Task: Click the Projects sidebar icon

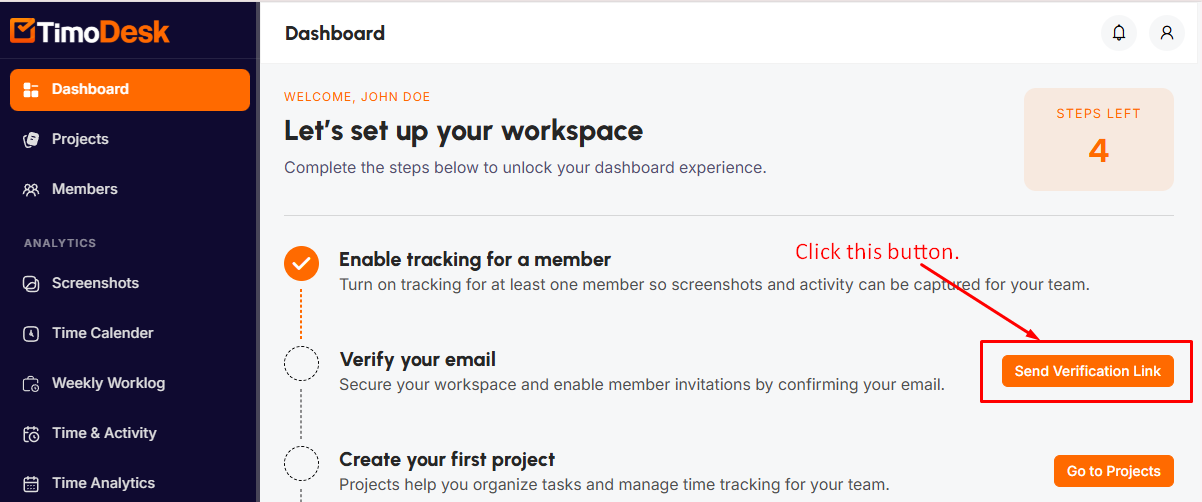Action: click(31, 140)
